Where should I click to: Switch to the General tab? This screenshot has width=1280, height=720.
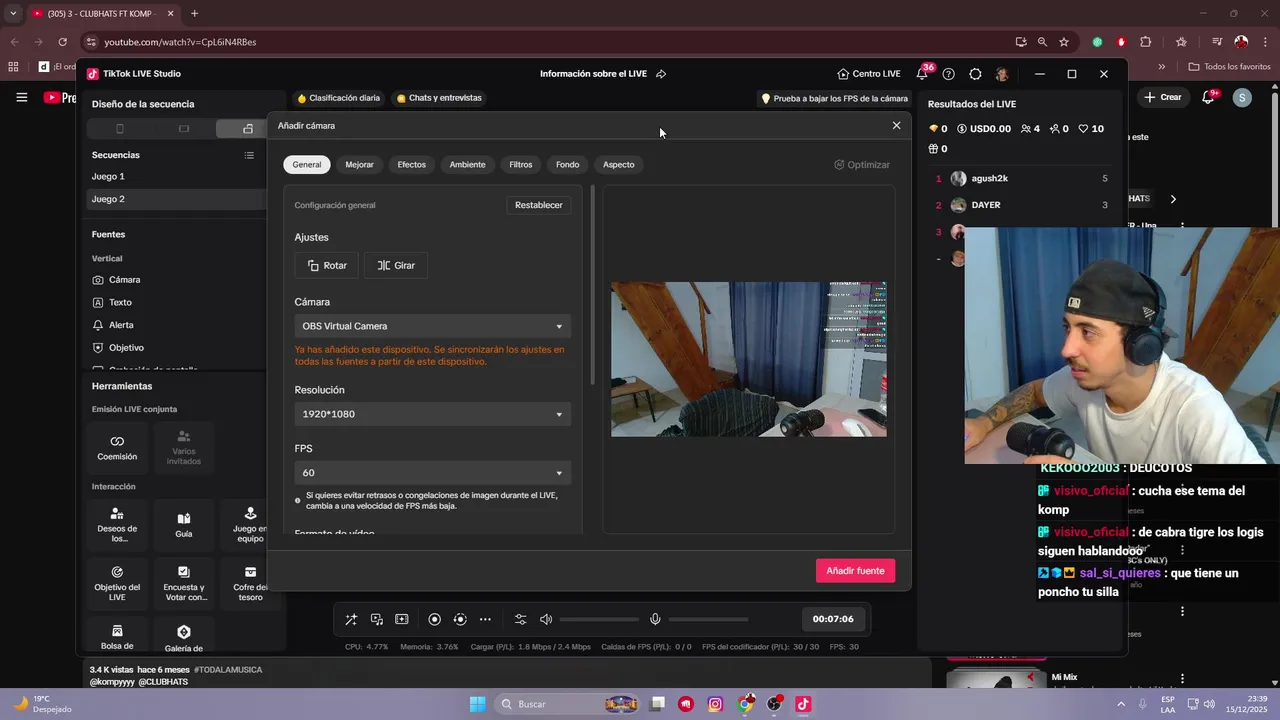pos(307,164)
